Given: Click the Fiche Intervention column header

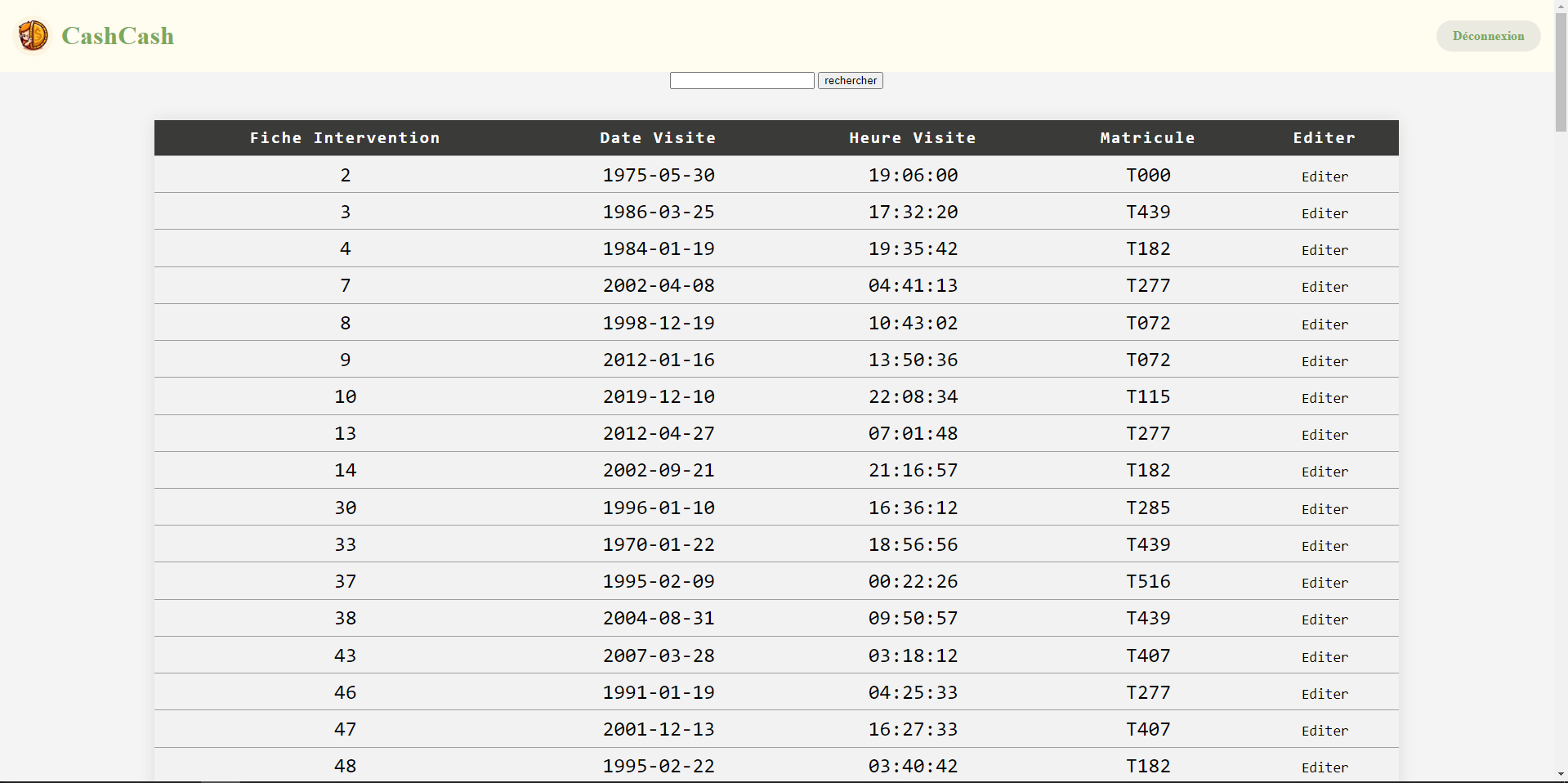Looking at the screenshot, I should click(344, 138).
